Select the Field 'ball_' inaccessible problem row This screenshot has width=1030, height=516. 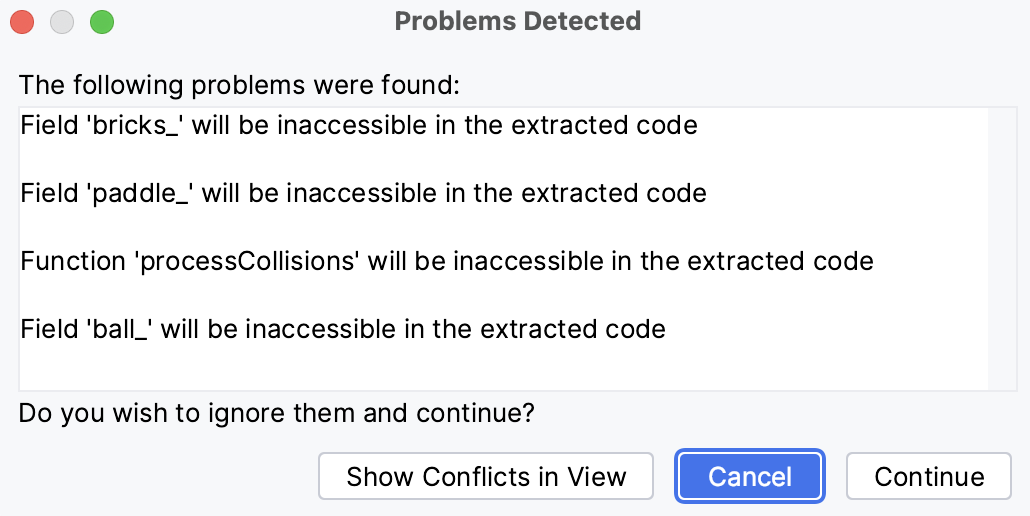coord(342,328)
